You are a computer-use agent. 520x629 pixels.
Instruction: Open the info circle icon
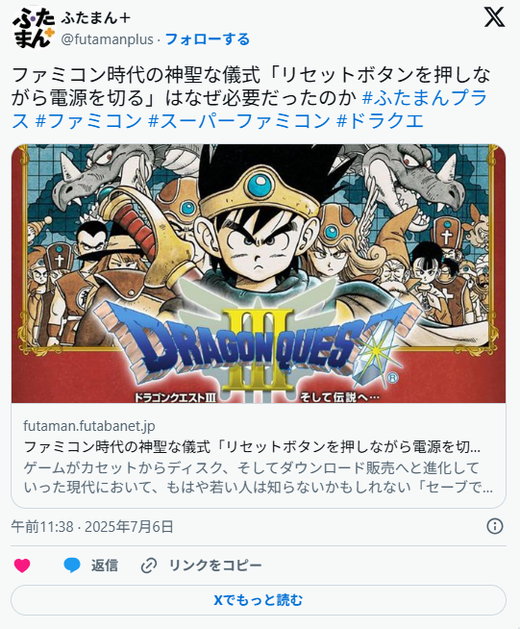tap(495, 526)
